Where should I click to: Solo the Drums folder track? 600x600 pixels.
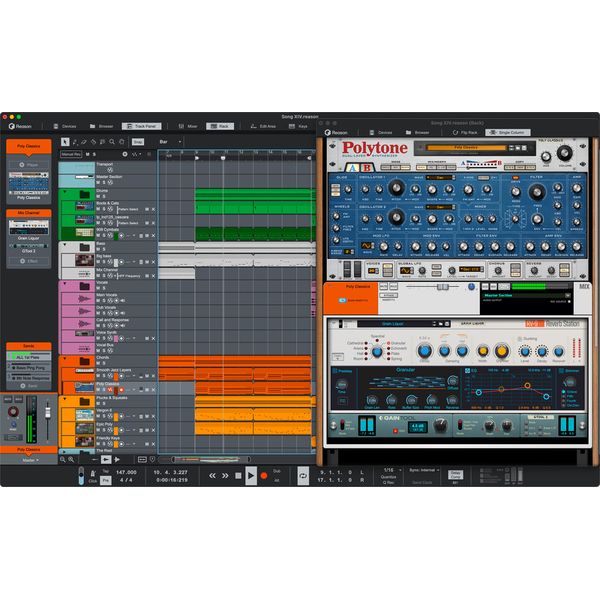click(x=104, y=196)
